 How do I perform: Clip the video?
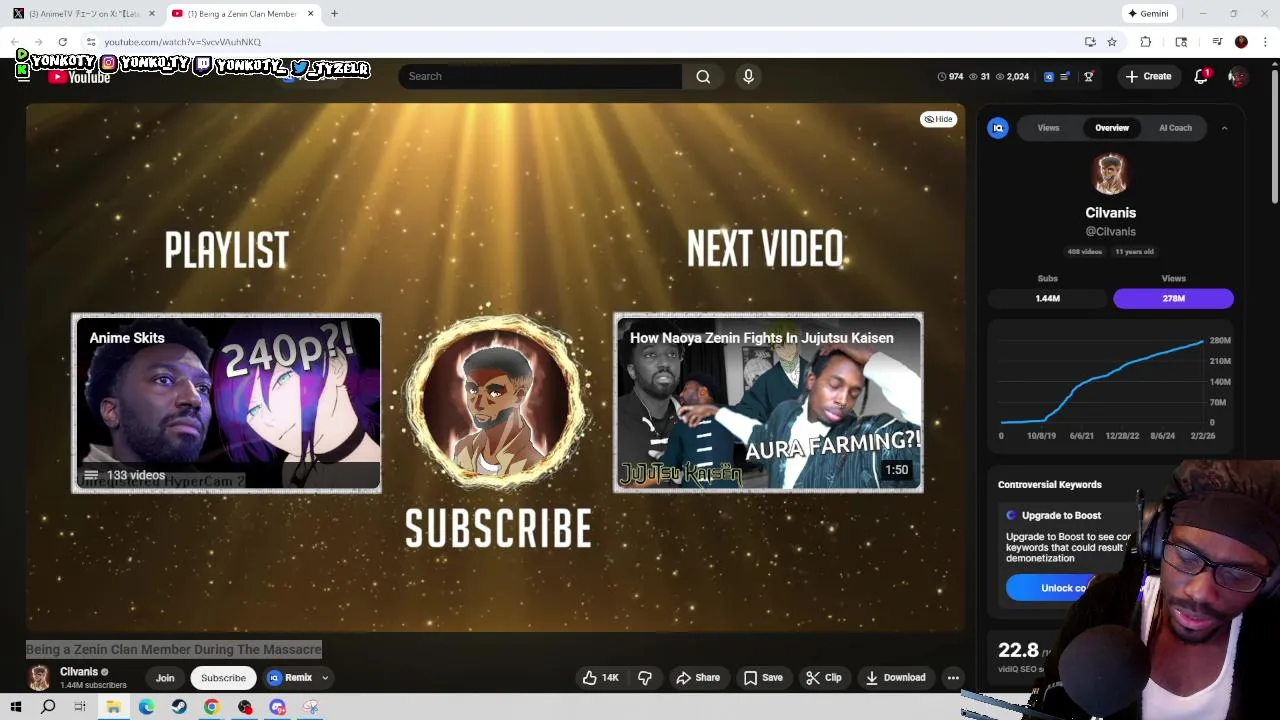point(823,677)
